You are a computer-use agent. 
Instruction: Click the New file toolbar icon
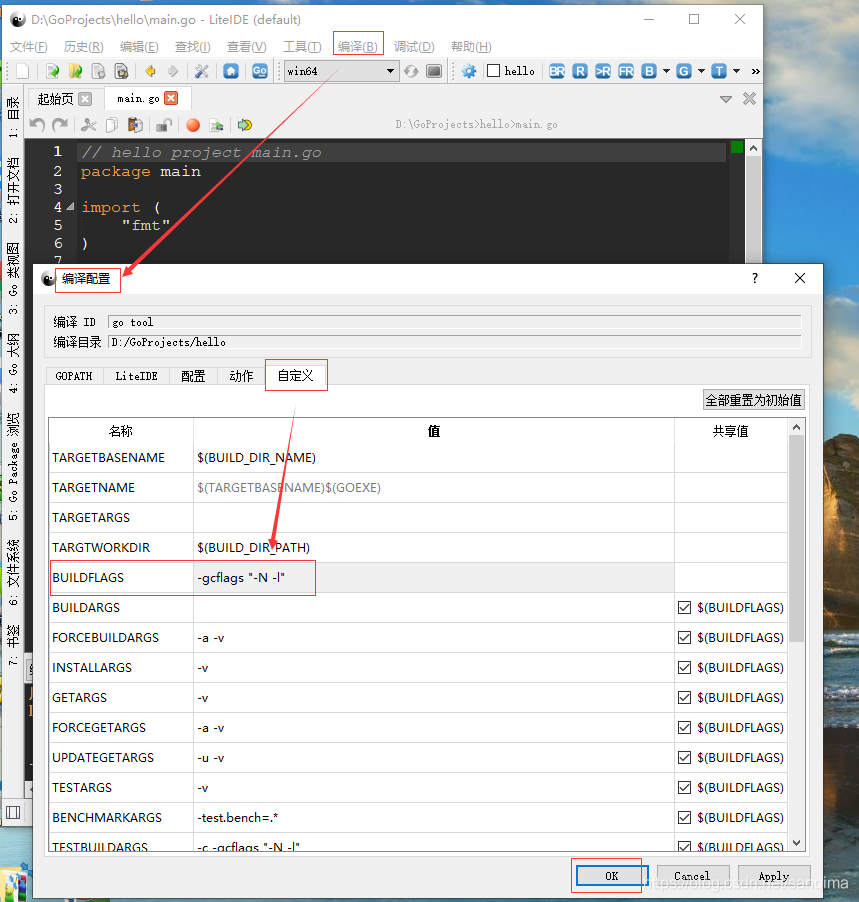pos(22,71)
